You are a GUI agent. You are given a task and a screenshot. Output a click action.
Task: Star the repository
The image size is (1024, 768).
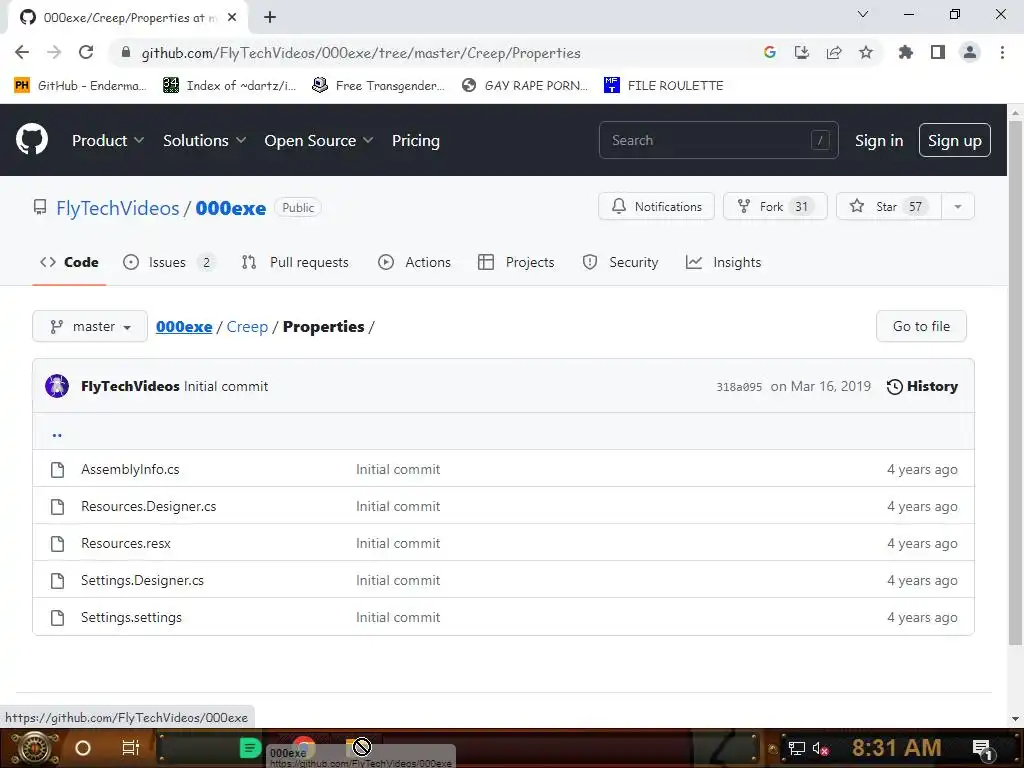(889, 206)
